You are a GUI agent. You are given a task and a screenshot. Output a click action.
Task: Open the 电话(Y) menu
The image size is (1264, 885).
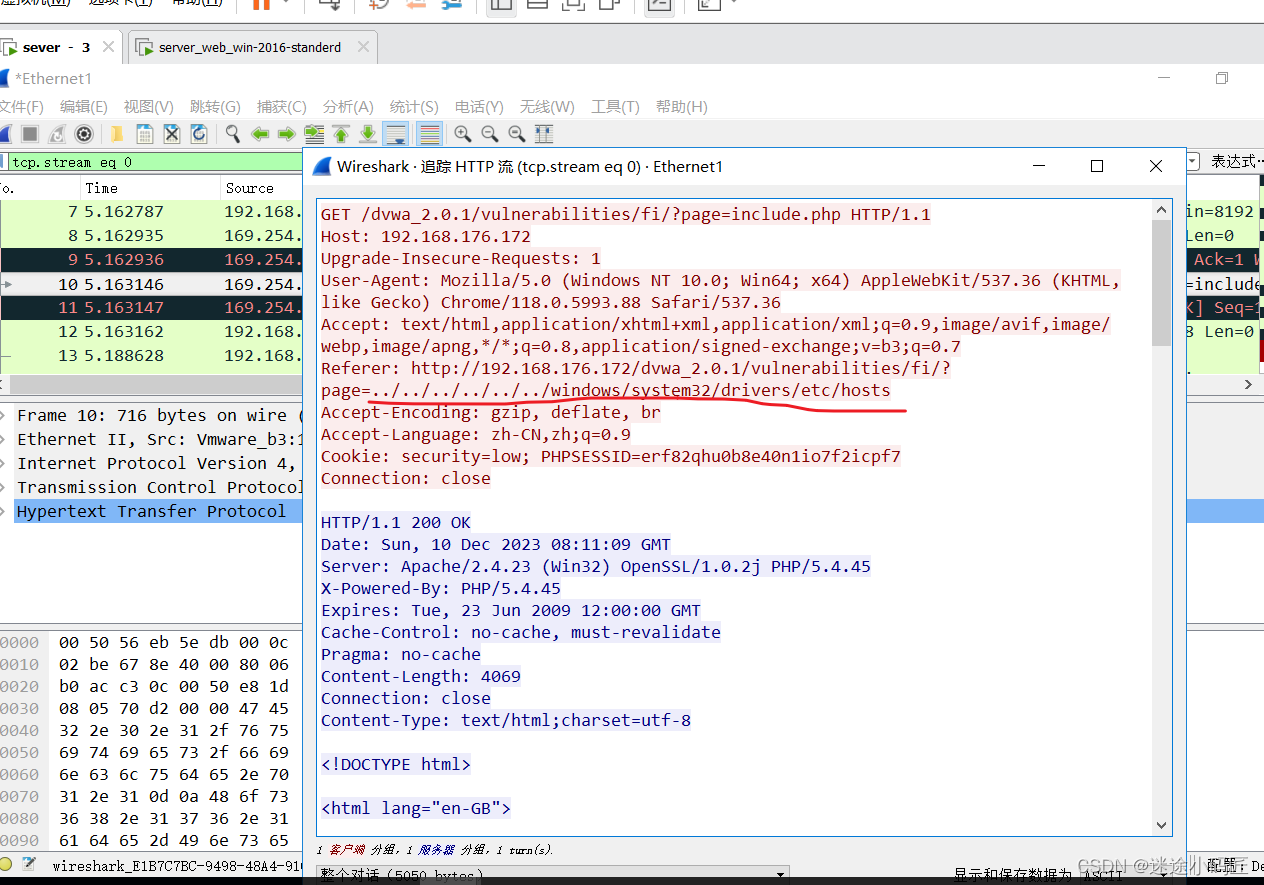[479, 106]
